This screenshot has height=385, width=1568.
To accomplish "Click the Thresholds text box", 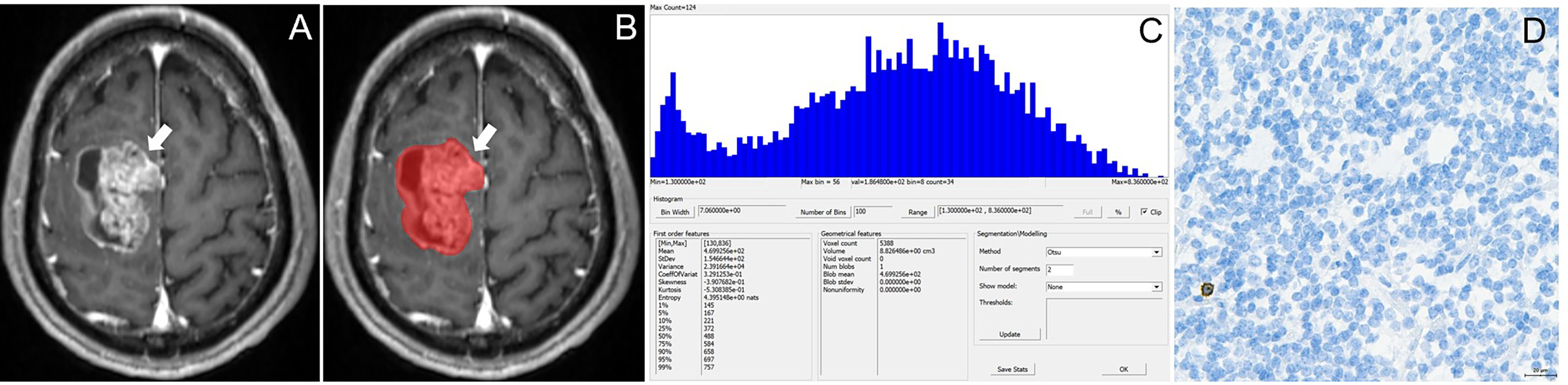I will [1103, 319].
